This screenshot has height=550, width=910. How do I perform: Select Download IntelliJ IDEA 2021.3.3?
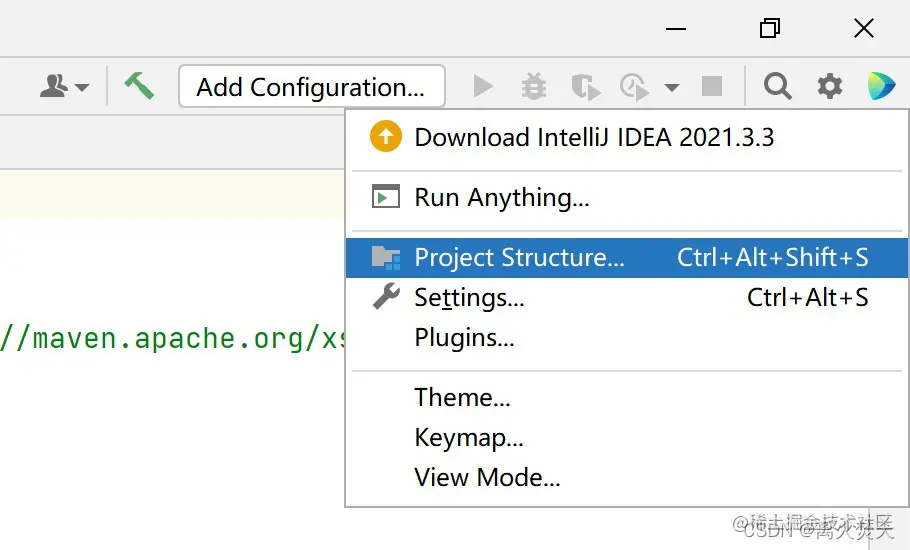coord(627,138)
